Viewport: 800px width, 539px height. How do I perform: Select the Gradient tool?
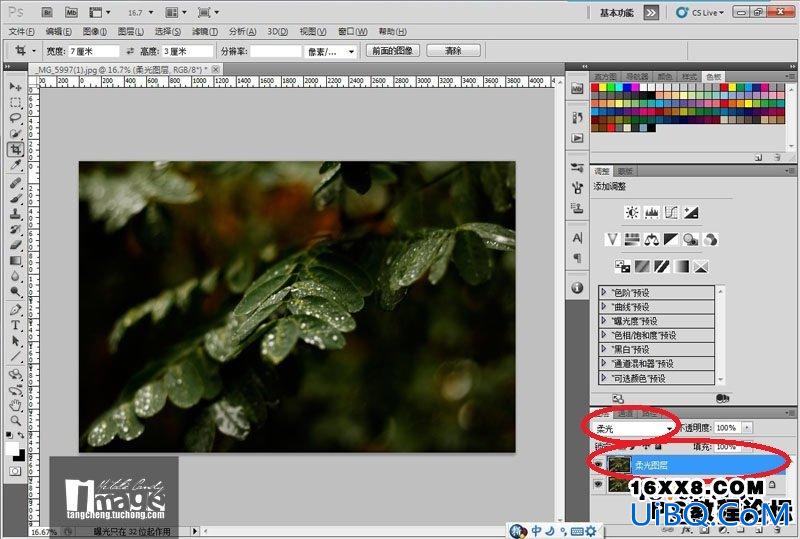tap(15, 261)
